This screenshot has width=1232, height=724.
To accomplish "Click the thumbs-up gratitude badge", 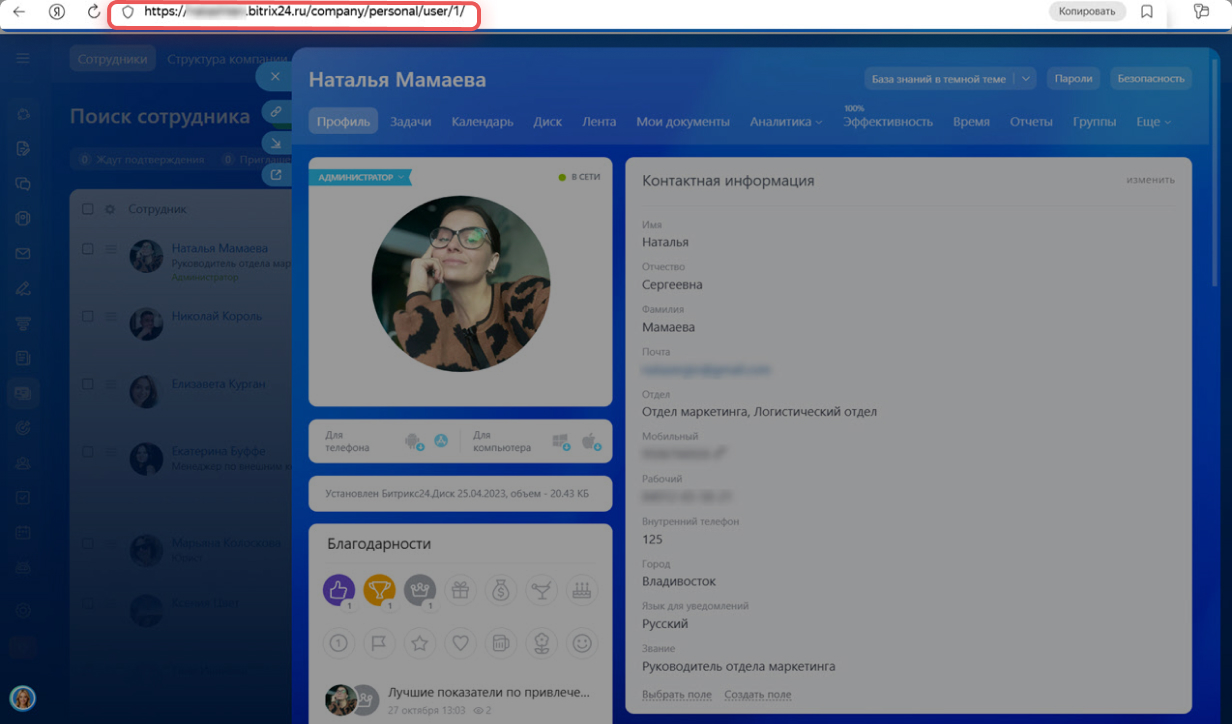I will click(339, 590).
